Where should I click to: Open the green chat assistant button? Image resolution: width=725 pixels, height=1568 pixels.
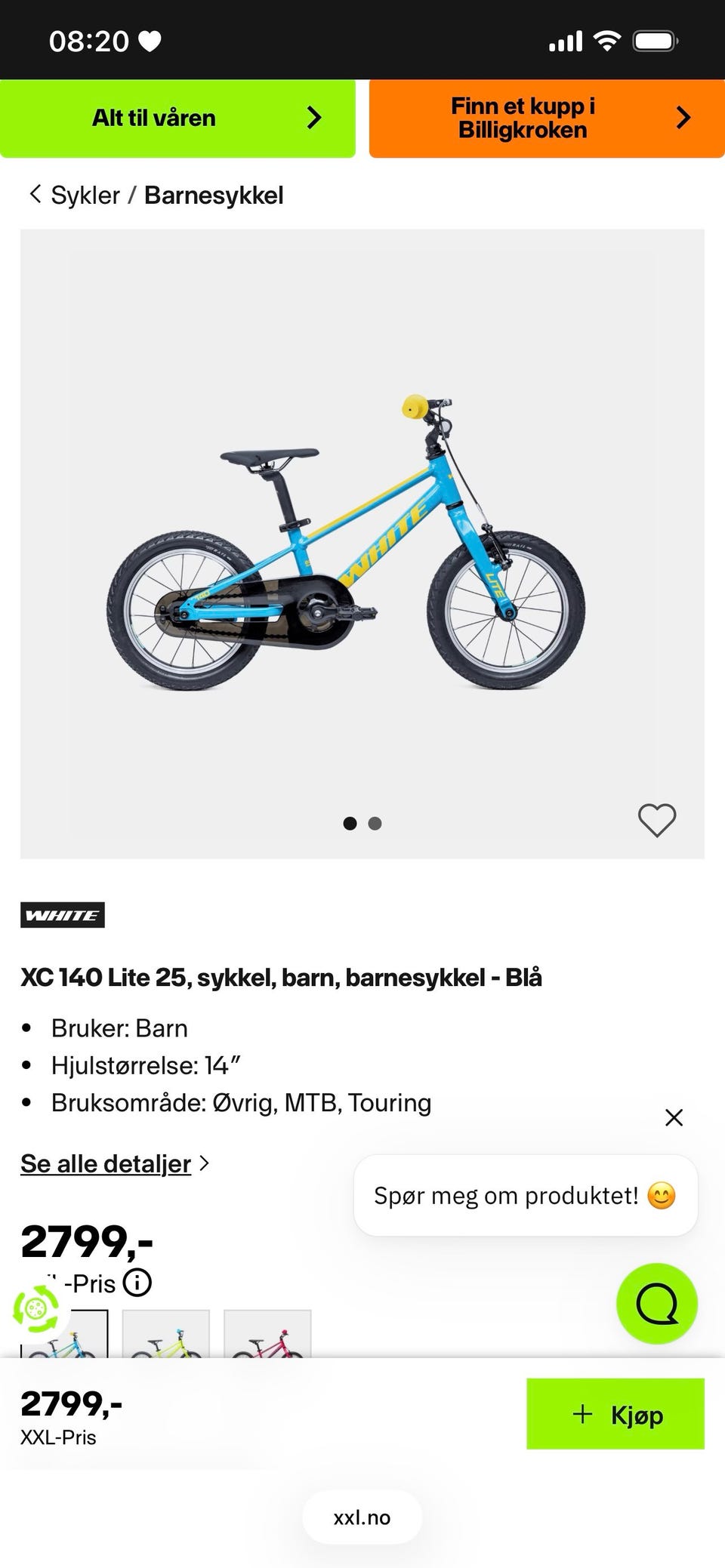pos(656,1303)
